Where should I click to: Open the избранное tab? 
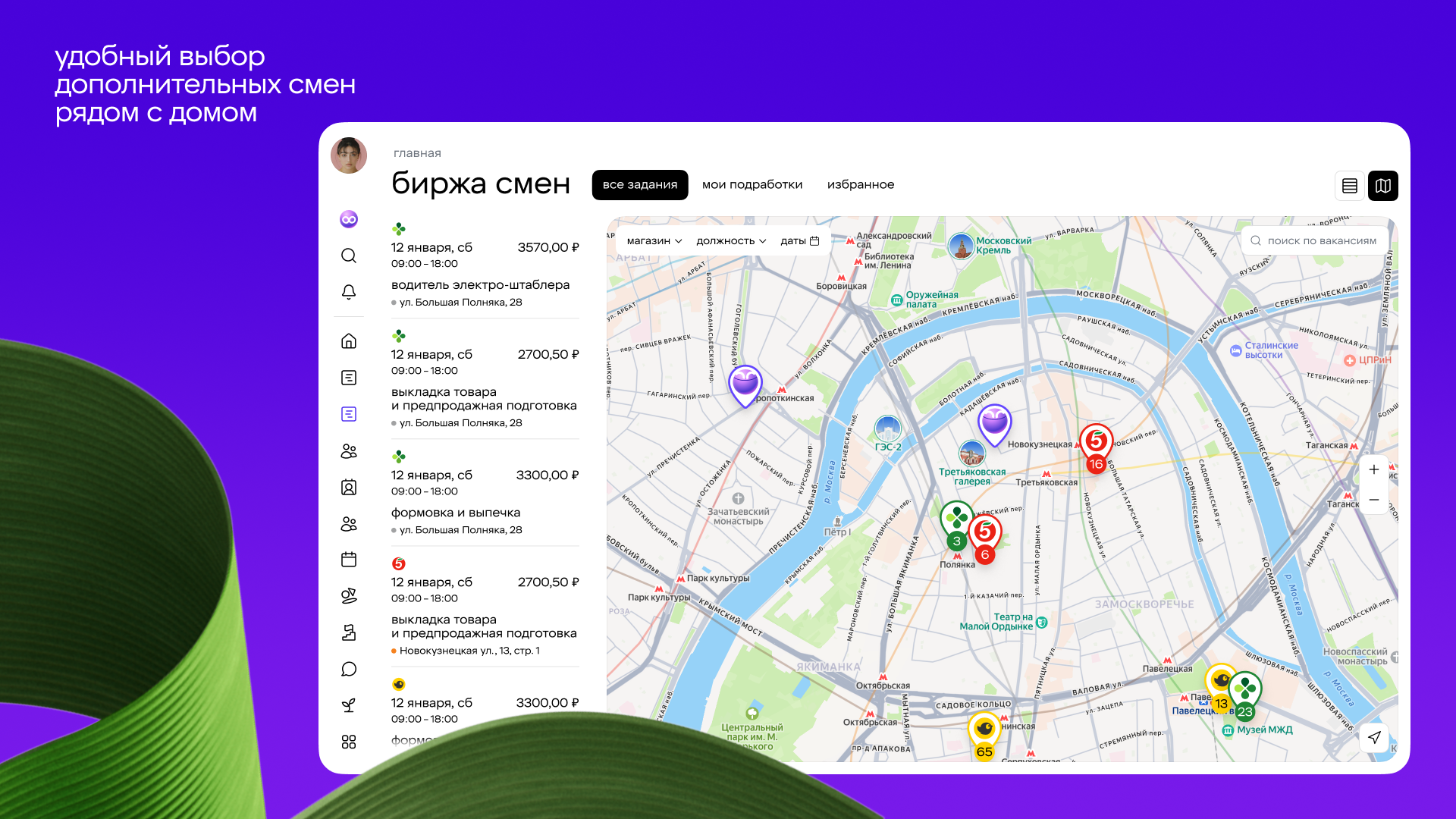pos(861,185)
